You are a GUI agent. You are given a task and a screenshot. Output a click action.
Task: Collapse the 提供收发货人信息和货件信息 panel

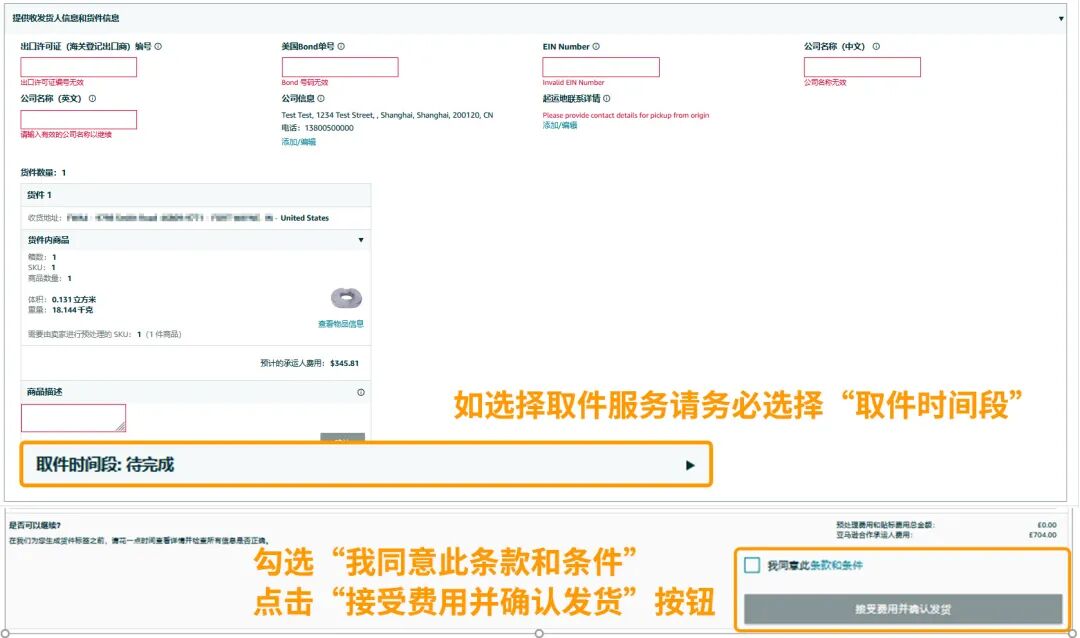[x=1063, y=17]
